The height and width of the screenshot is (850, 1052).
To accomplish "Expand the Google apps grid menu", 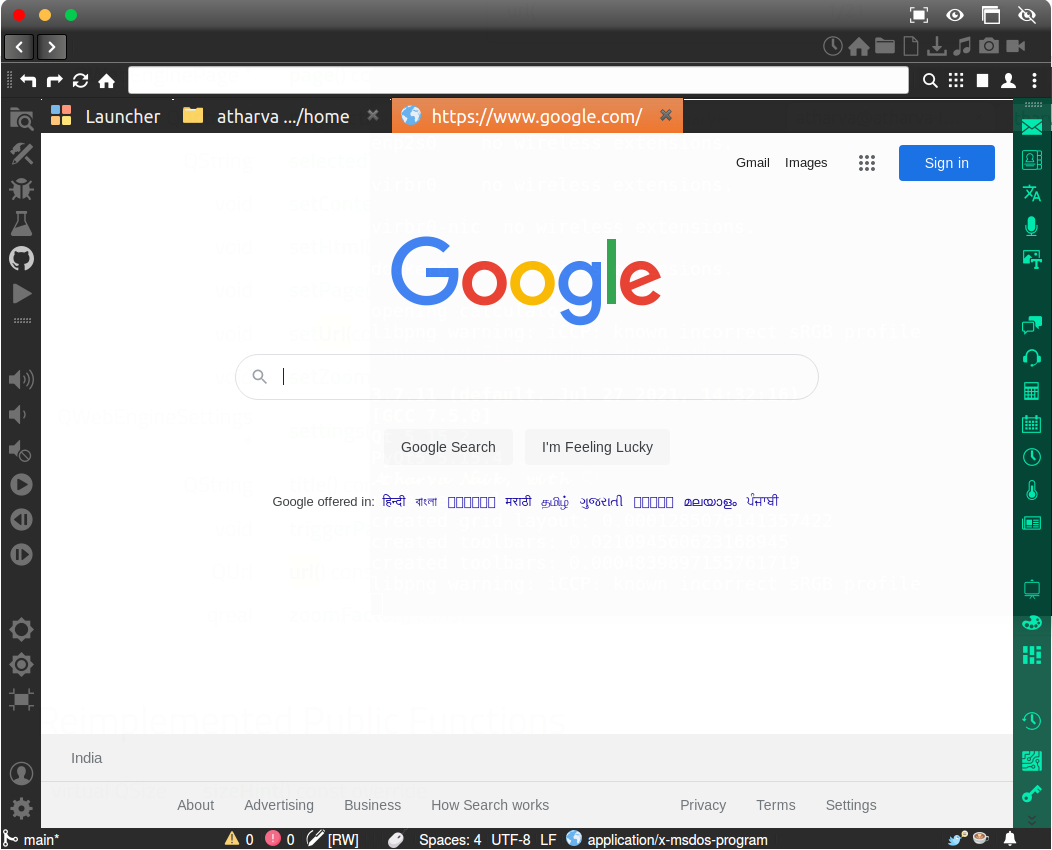I will [x=867, y=163].
